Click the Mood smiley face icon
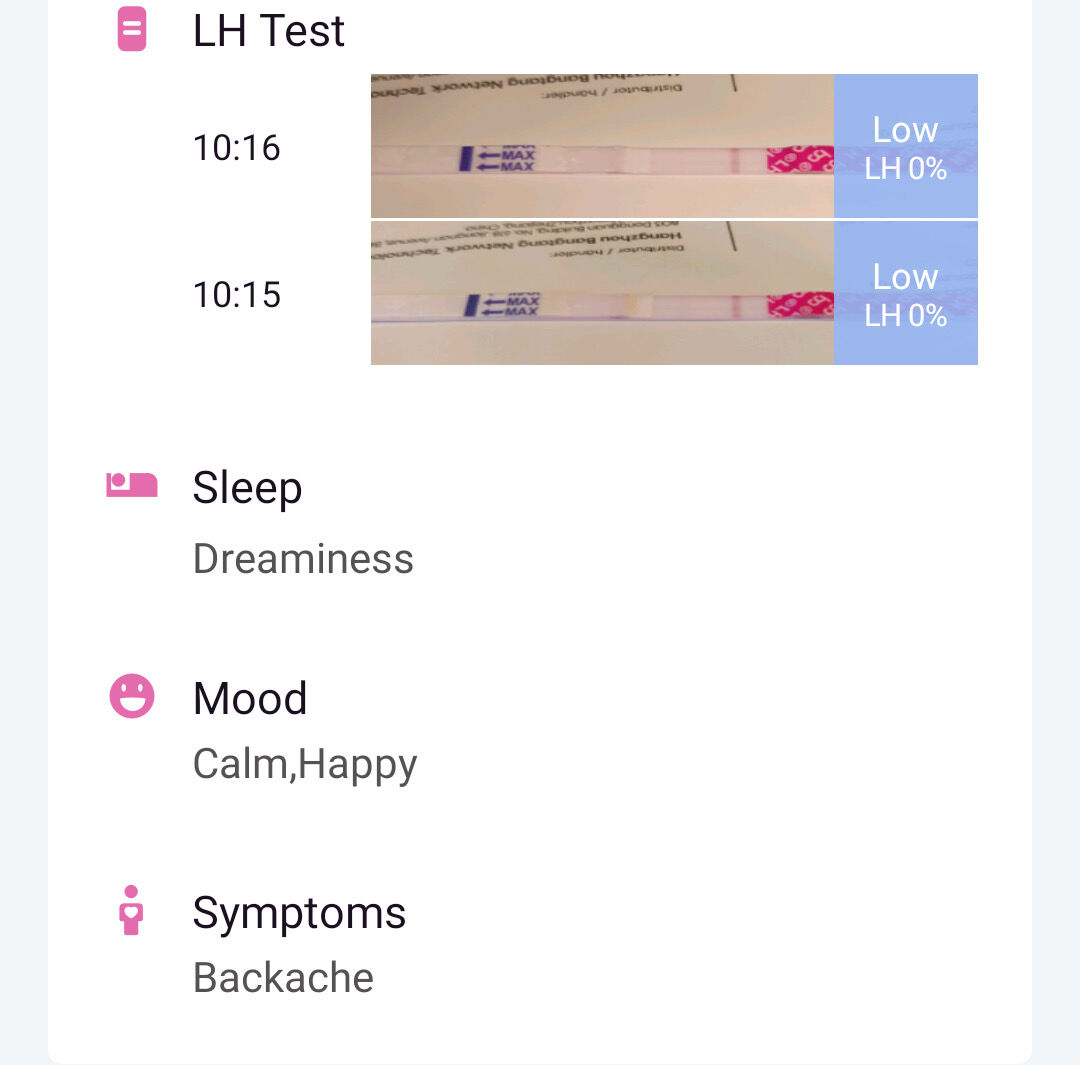 click(x=132, y=696)
